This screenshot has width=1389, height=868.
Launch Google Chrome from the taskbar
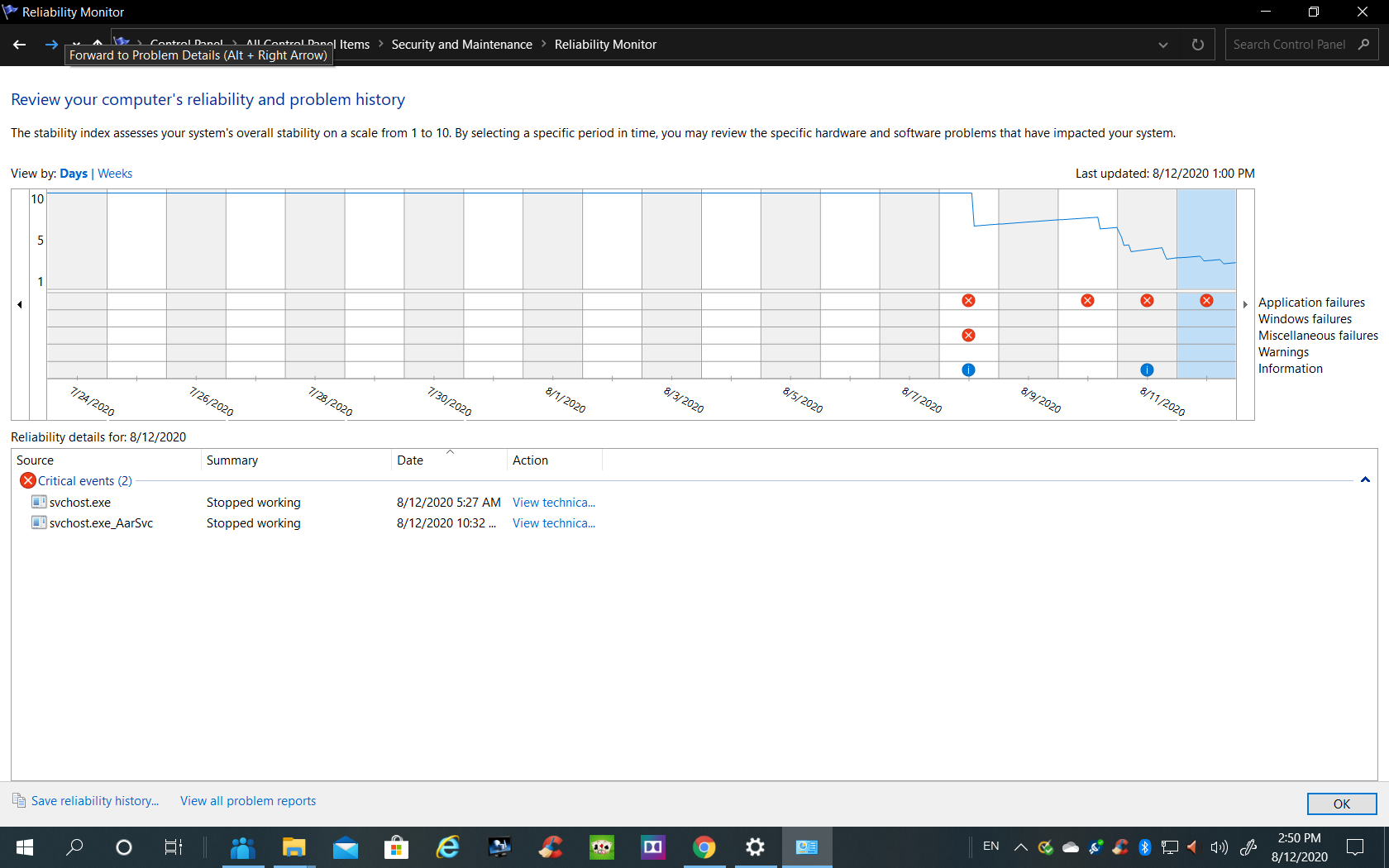[x=704, y=847]
